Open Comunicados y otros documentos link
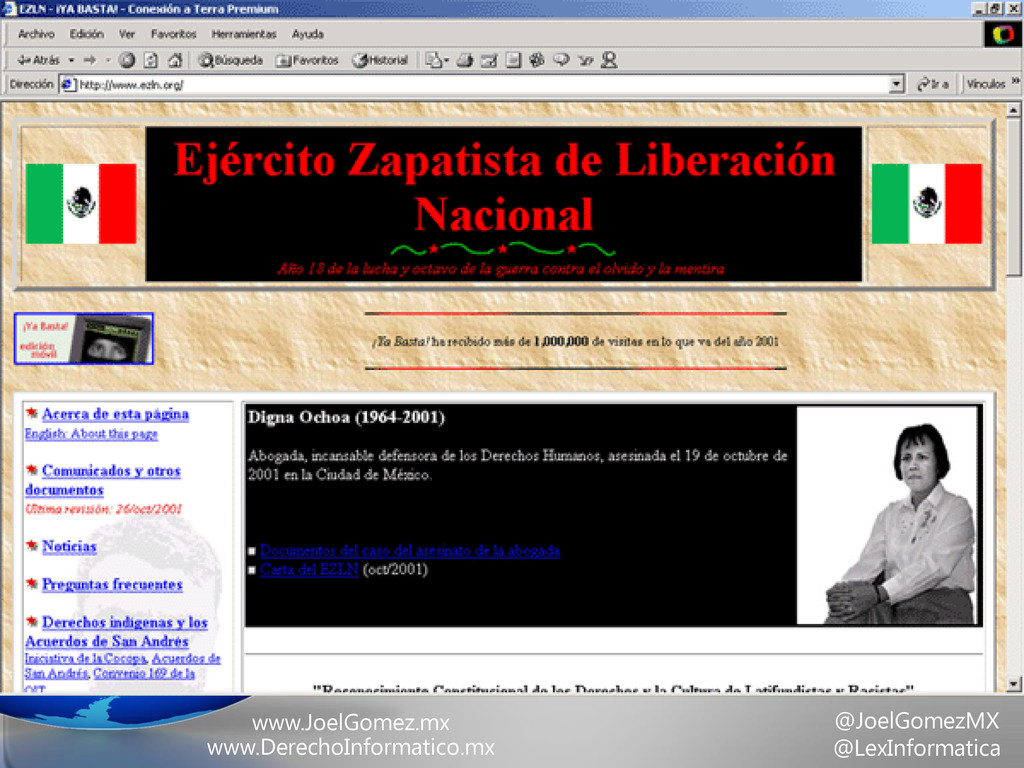Image resolution: width=1024 pixels, height=768 pixels. tap(103, 480)
